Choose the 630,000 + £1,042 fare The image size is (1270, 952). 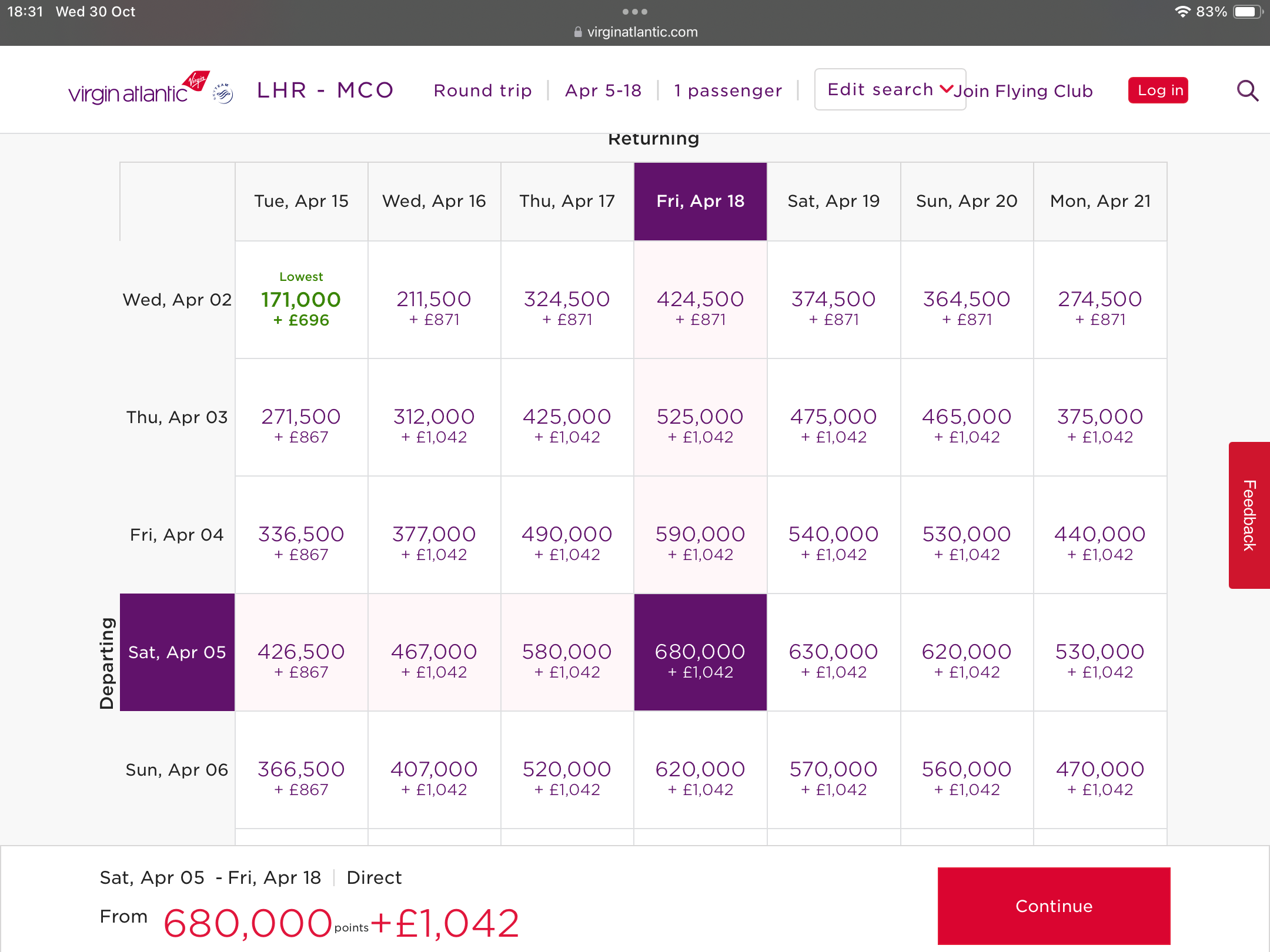(x=834, y=652)
